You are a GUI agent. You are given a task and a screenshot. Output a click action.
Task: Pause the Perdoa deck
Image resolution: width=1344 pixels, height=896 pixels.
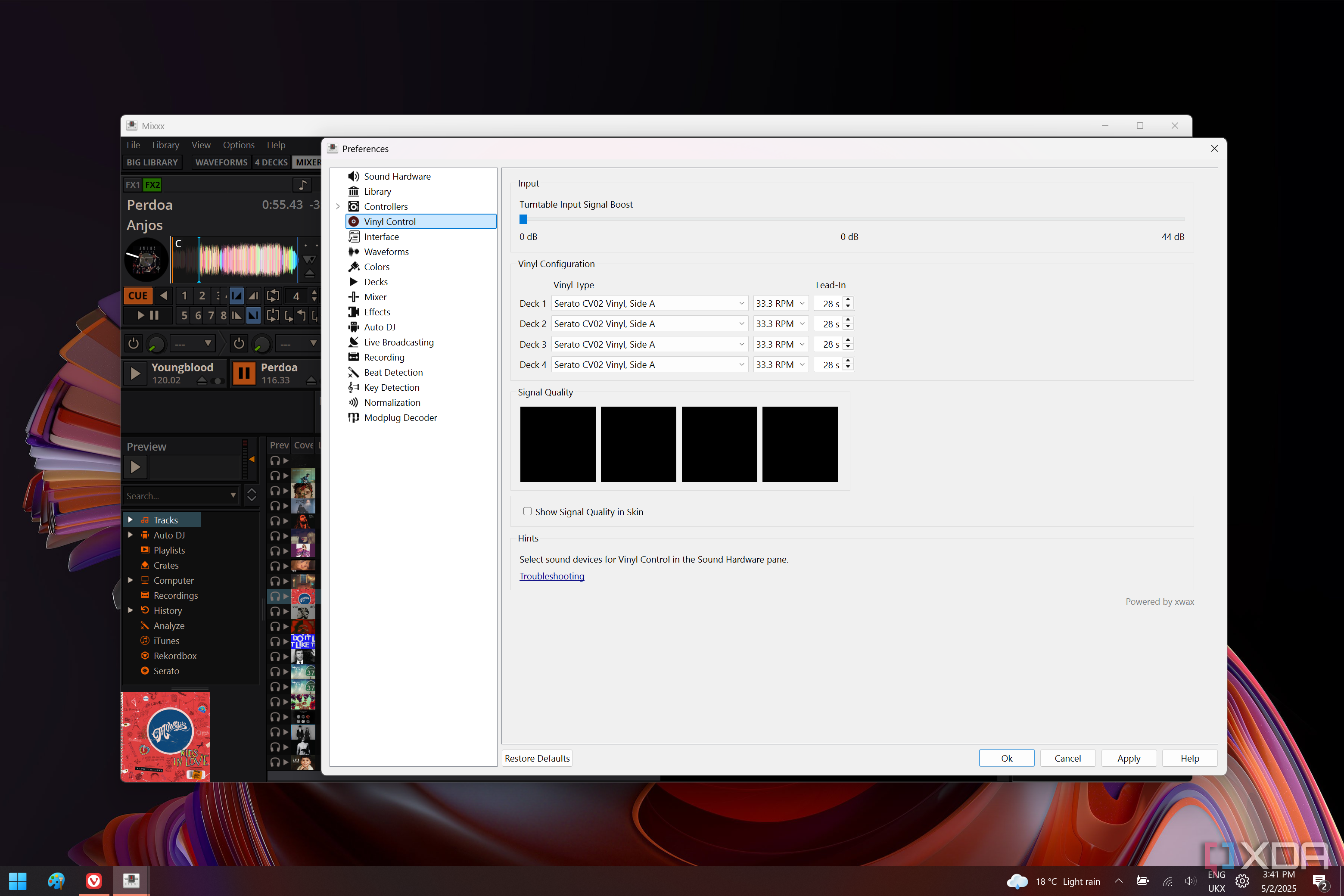[244, 373]
